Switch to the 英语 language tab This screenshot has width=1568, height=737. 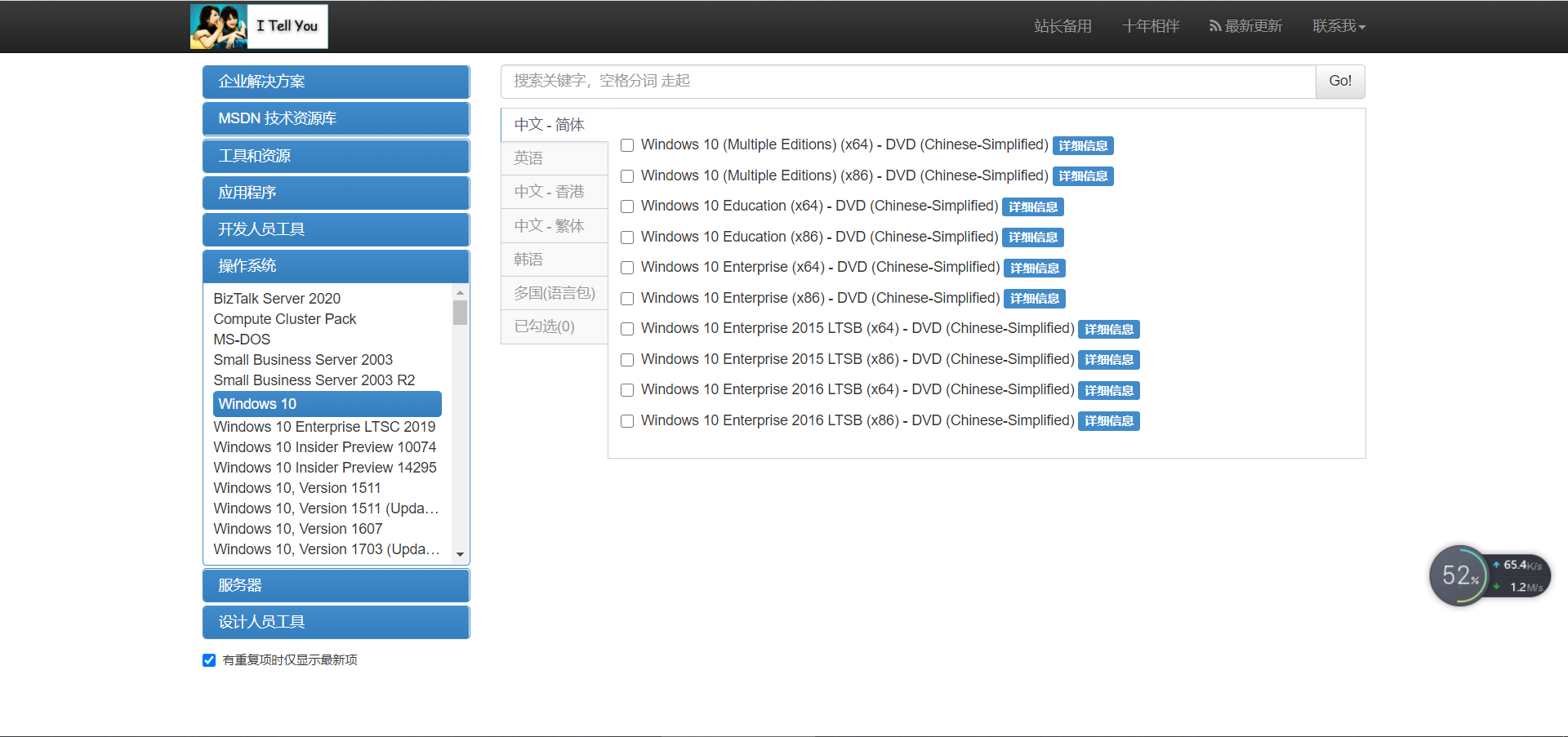coord(555,158)
